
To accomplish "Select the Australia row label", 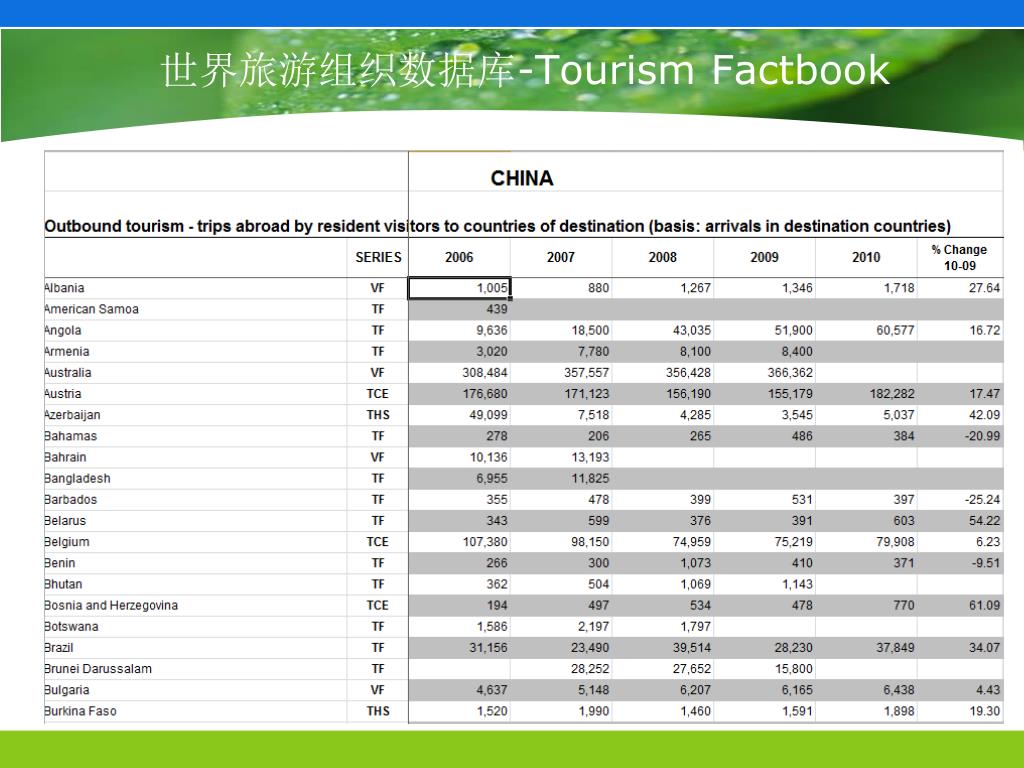I will [68, 373].
